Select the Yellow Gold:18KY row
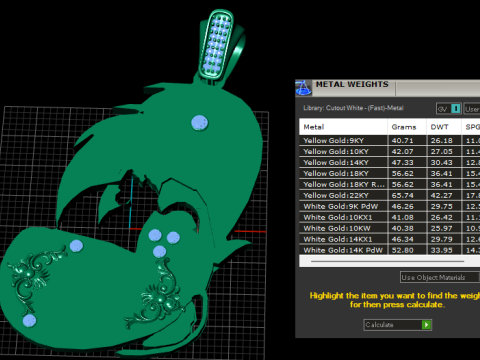Viewport: 480px width, 360px height. click(x=389, y=173)
